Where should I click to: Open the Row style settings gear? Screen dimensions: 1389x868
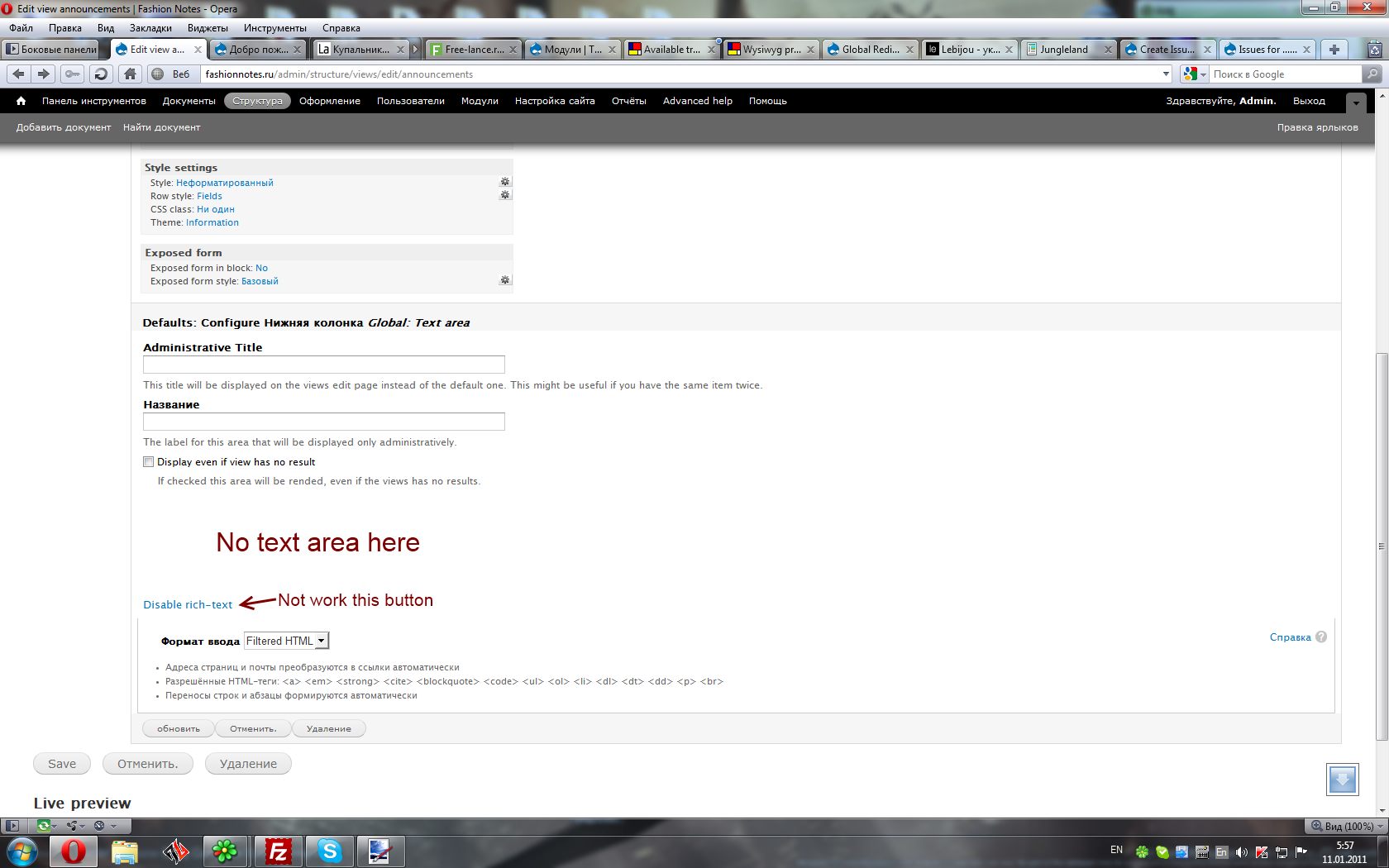point(505,195)
